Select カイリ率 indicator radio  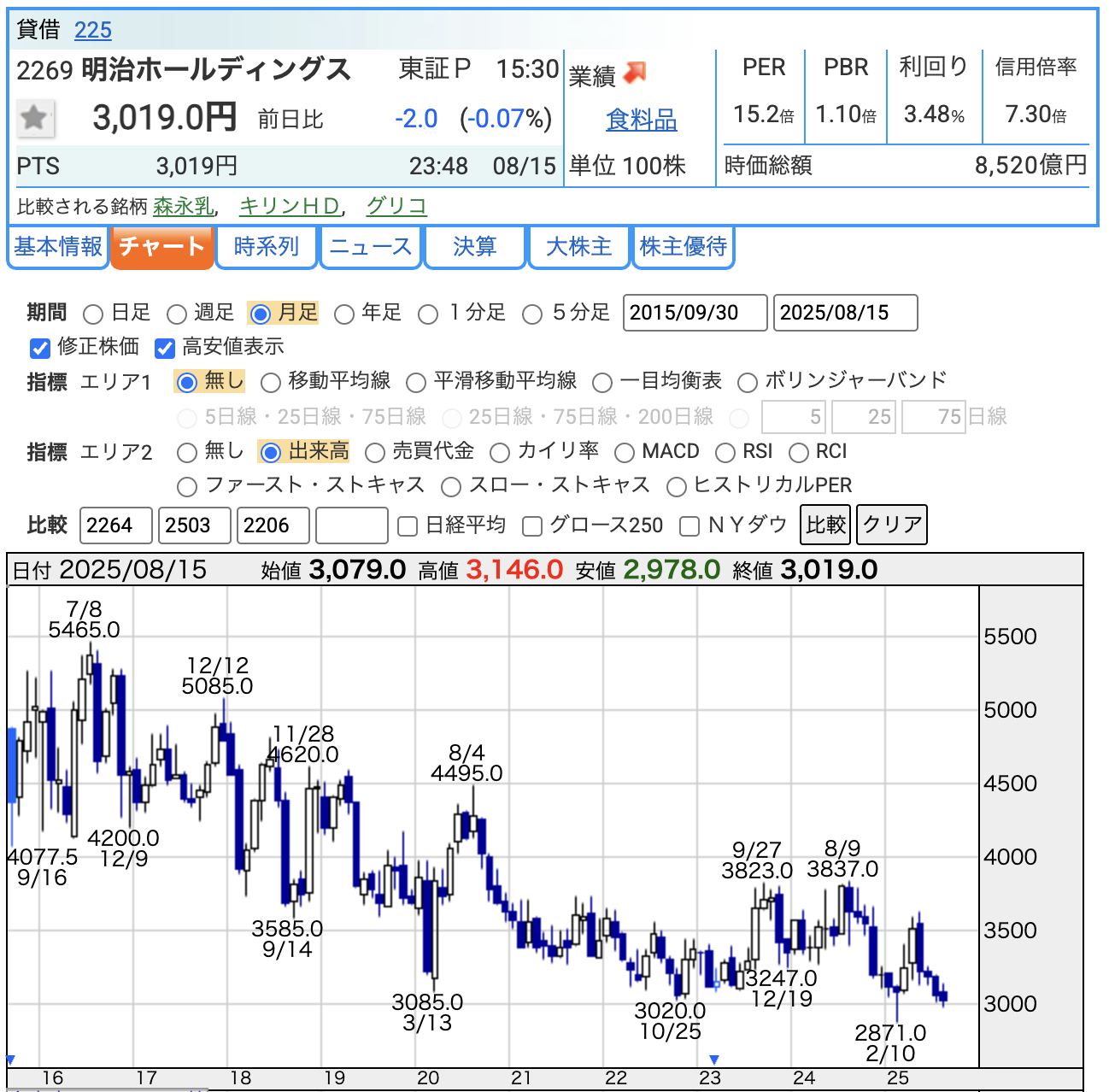[x=500, y=452]
